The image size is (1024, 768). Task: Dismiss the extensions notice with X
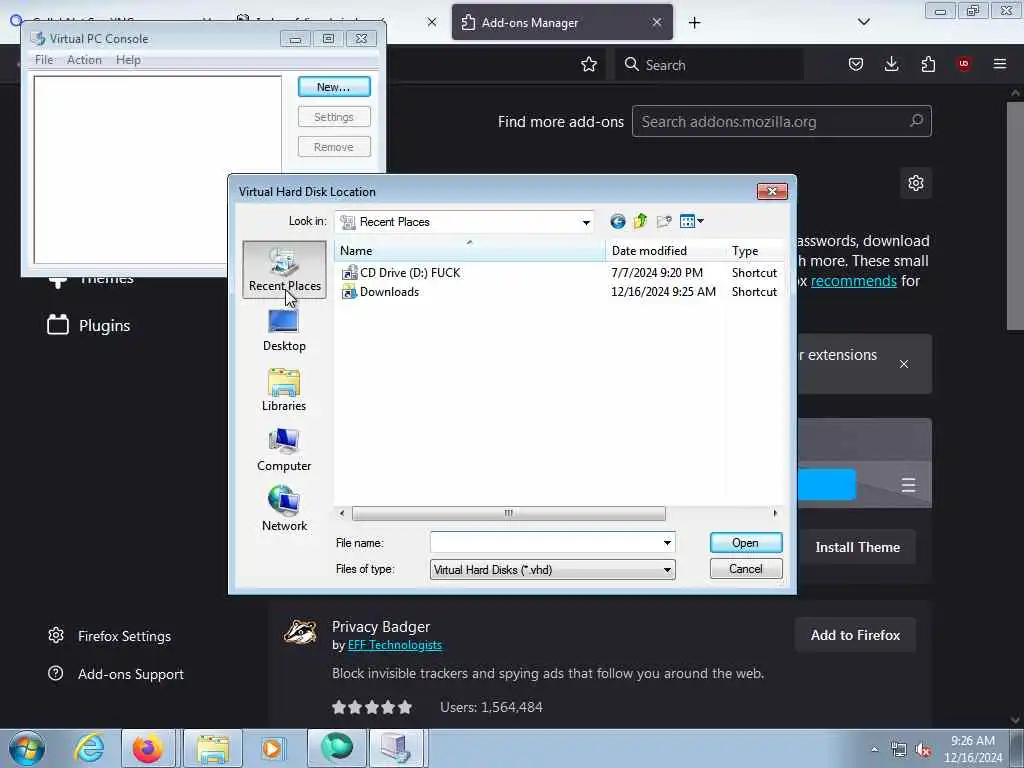click(x=904, y=364)
